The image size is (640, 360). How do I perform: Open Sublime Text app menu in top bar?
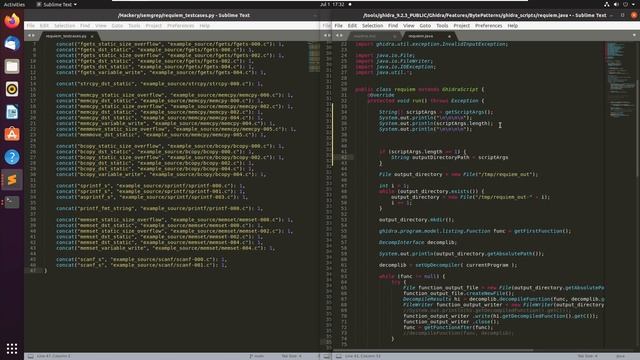[56, 4]
